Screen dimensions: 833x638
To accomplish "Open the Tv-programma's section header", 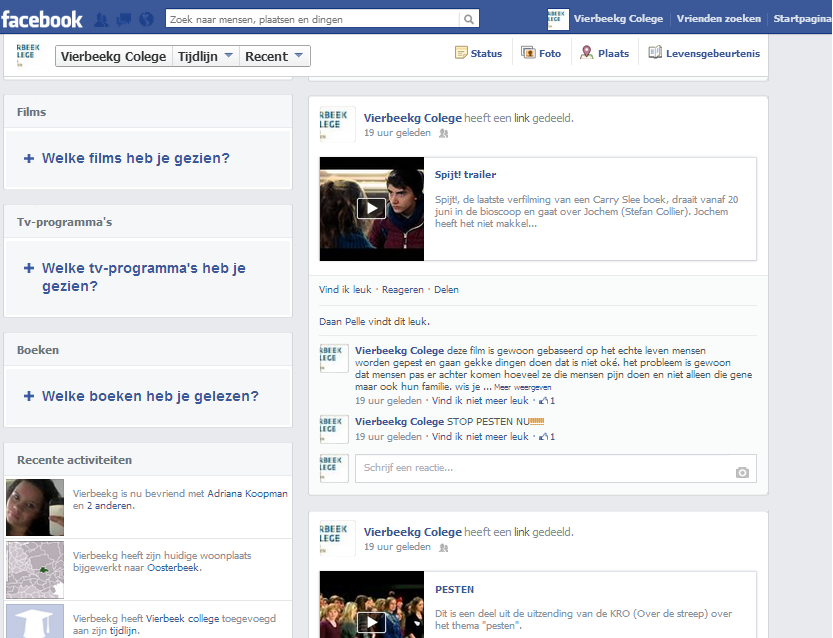I will [x=64, y=222].
